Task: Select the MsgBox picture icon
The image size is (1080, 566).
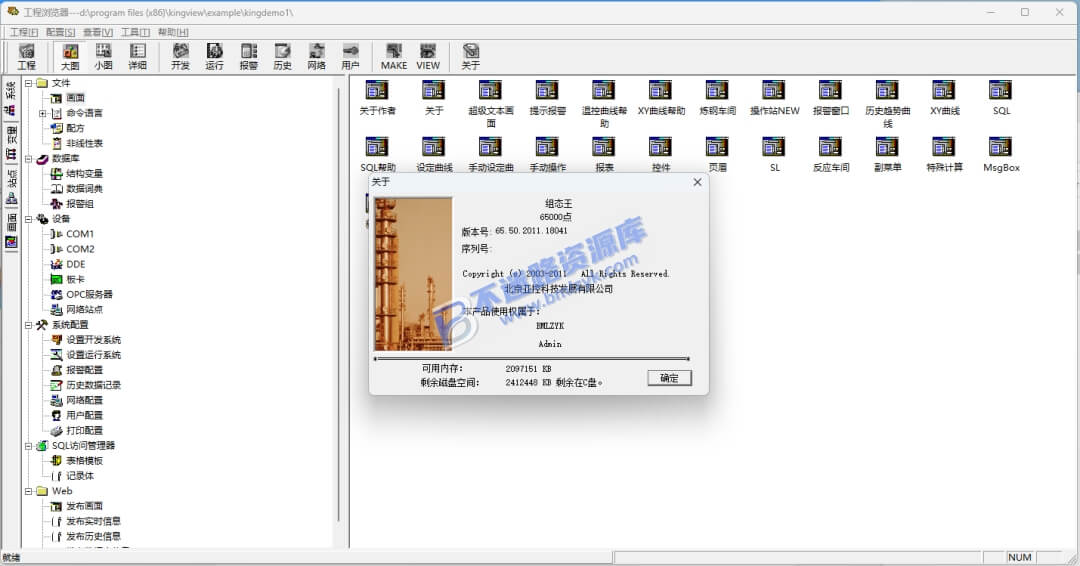Action: tap(1001, 154)
